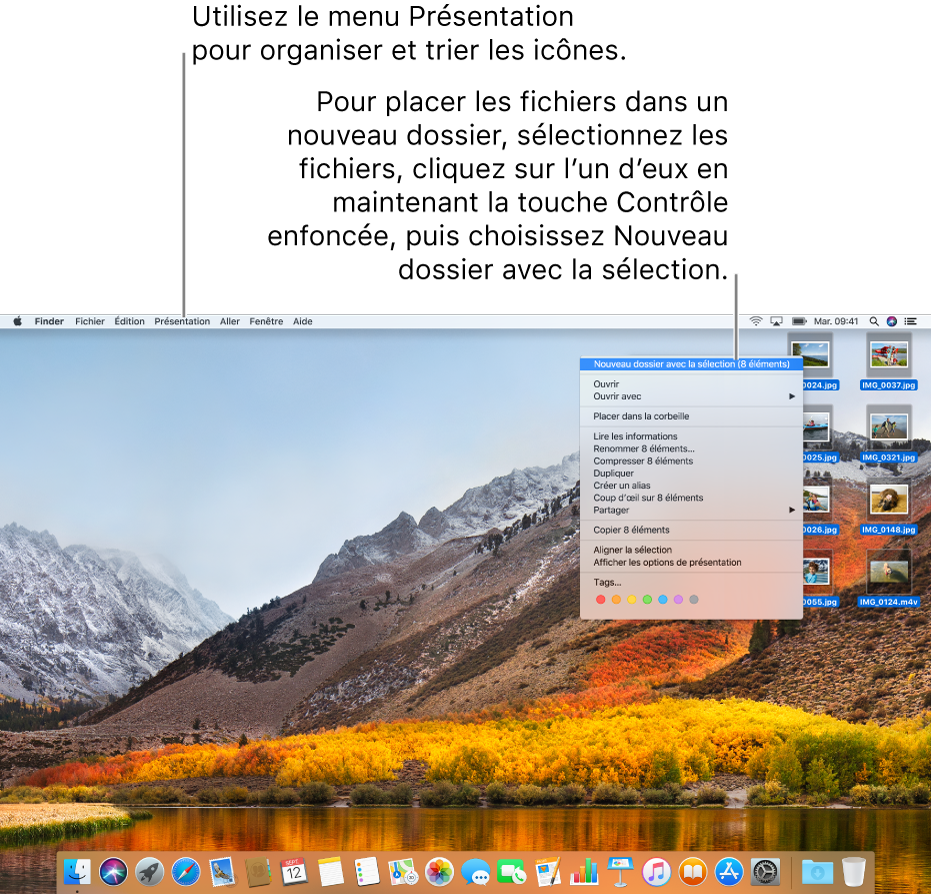Choose Dupliquer in context menu

tap(691, 473)
